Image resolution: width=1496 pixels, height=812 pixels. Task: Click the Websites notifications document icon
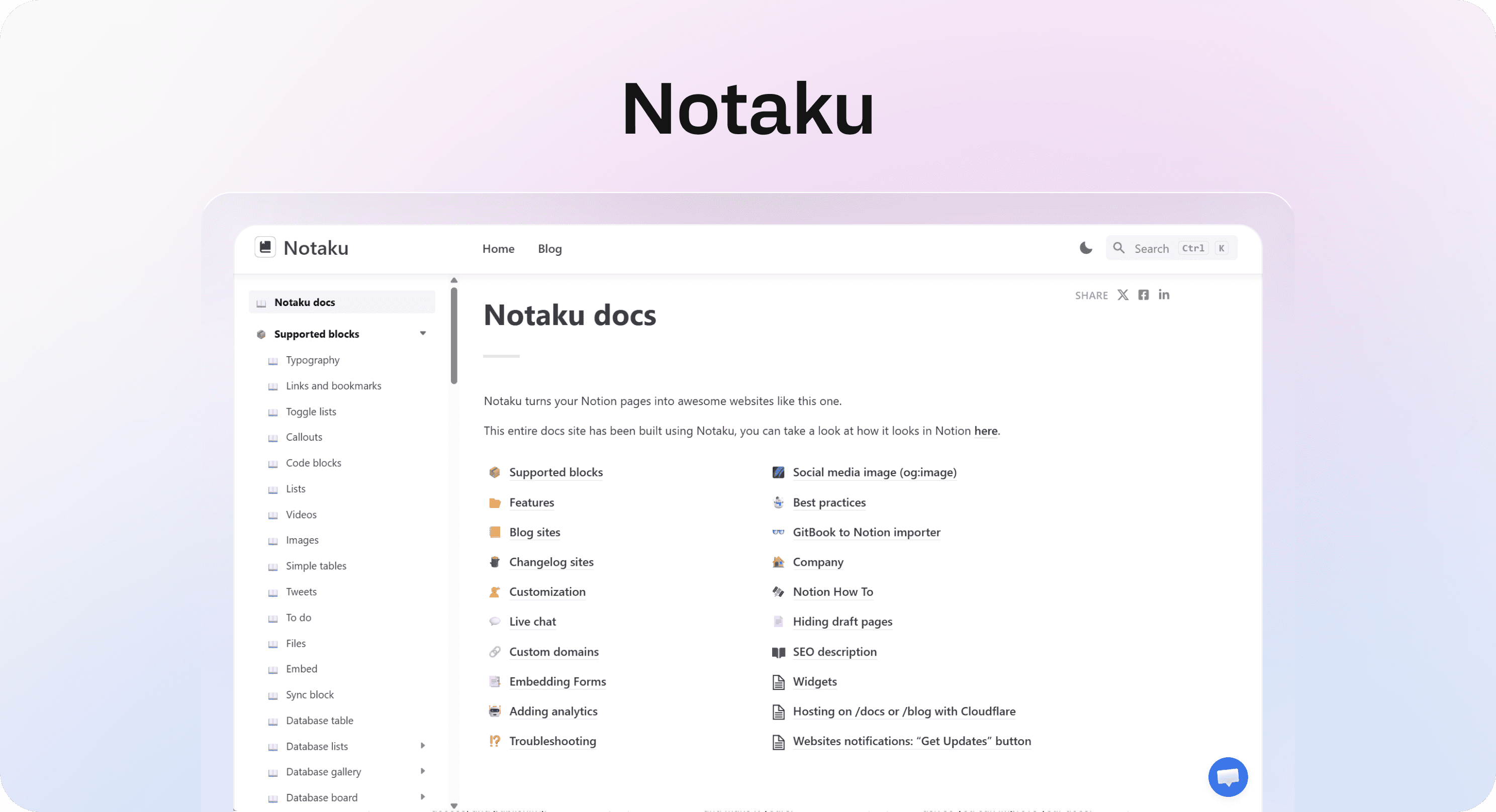pyautogui.click(x=778, y=742)
